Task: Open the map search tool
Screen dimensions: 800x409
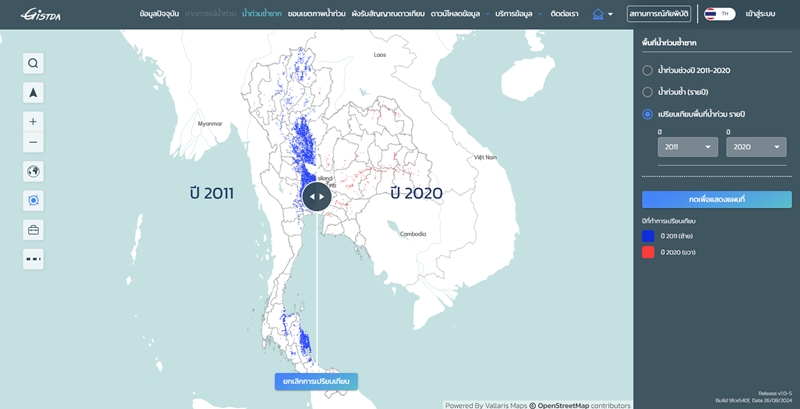Action: tap(33, 63)
